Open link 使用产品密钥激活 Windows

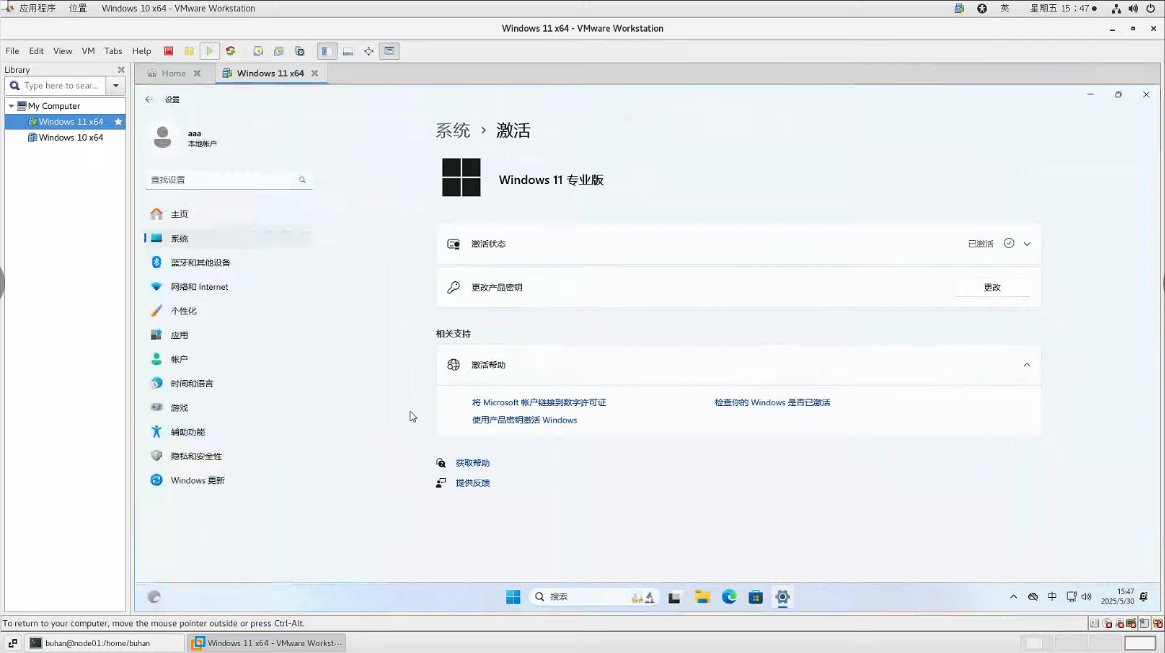tap(525, 420)
